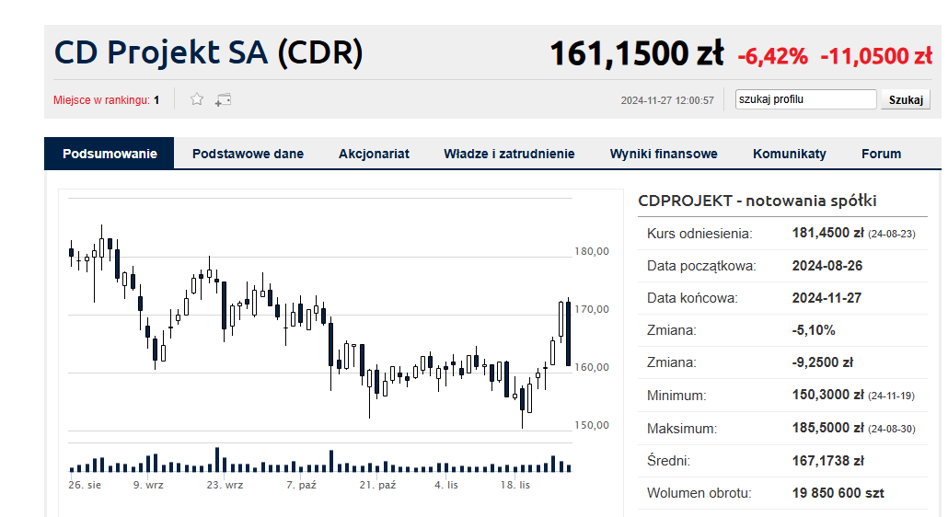This screenshot has width=948, height=517.
Task: Select timestamp 2024-11-27 12:00:57
Action: 667,100
